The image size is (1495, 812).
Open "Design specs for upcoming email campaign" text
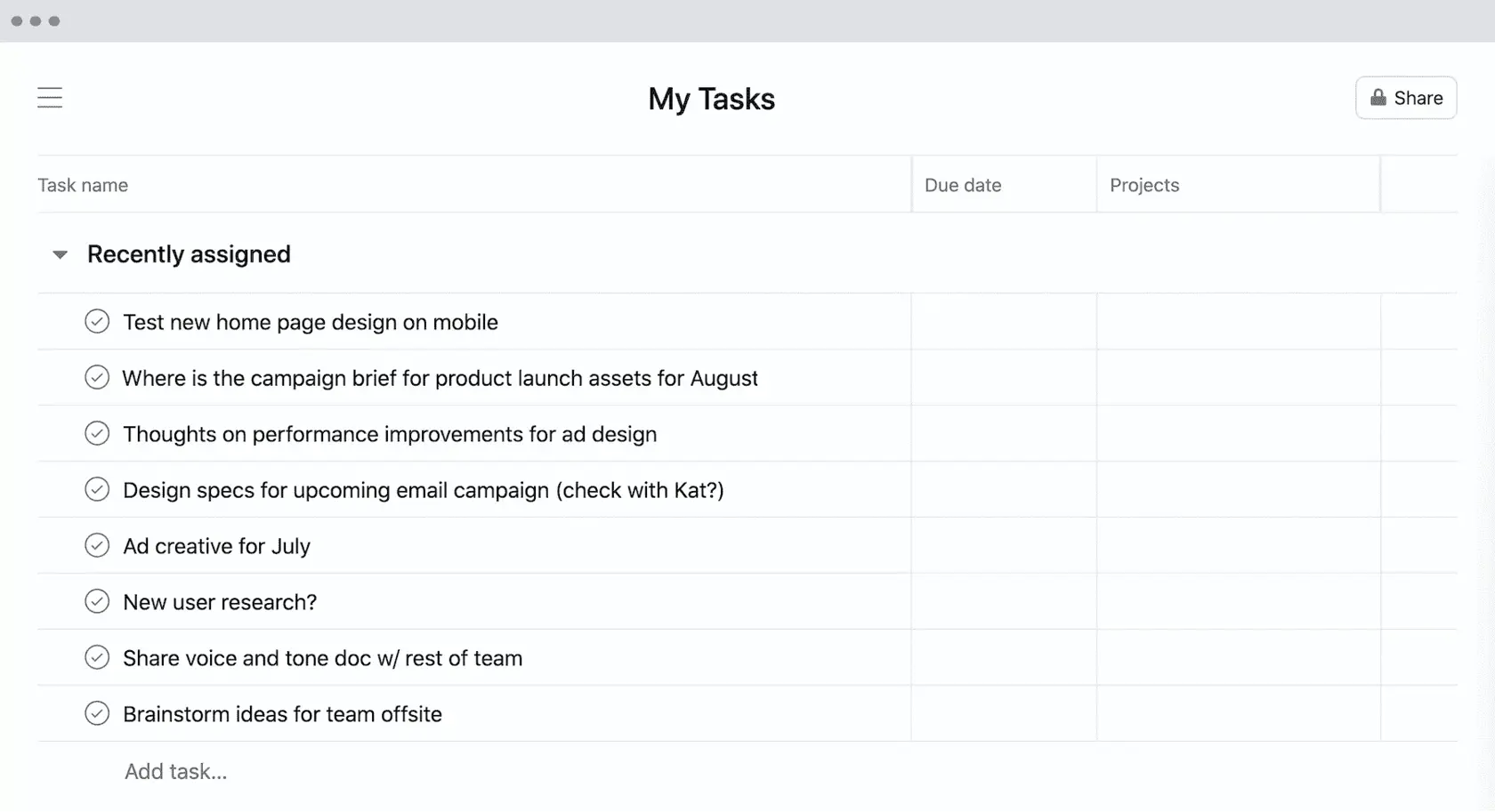tap(424, 490)
